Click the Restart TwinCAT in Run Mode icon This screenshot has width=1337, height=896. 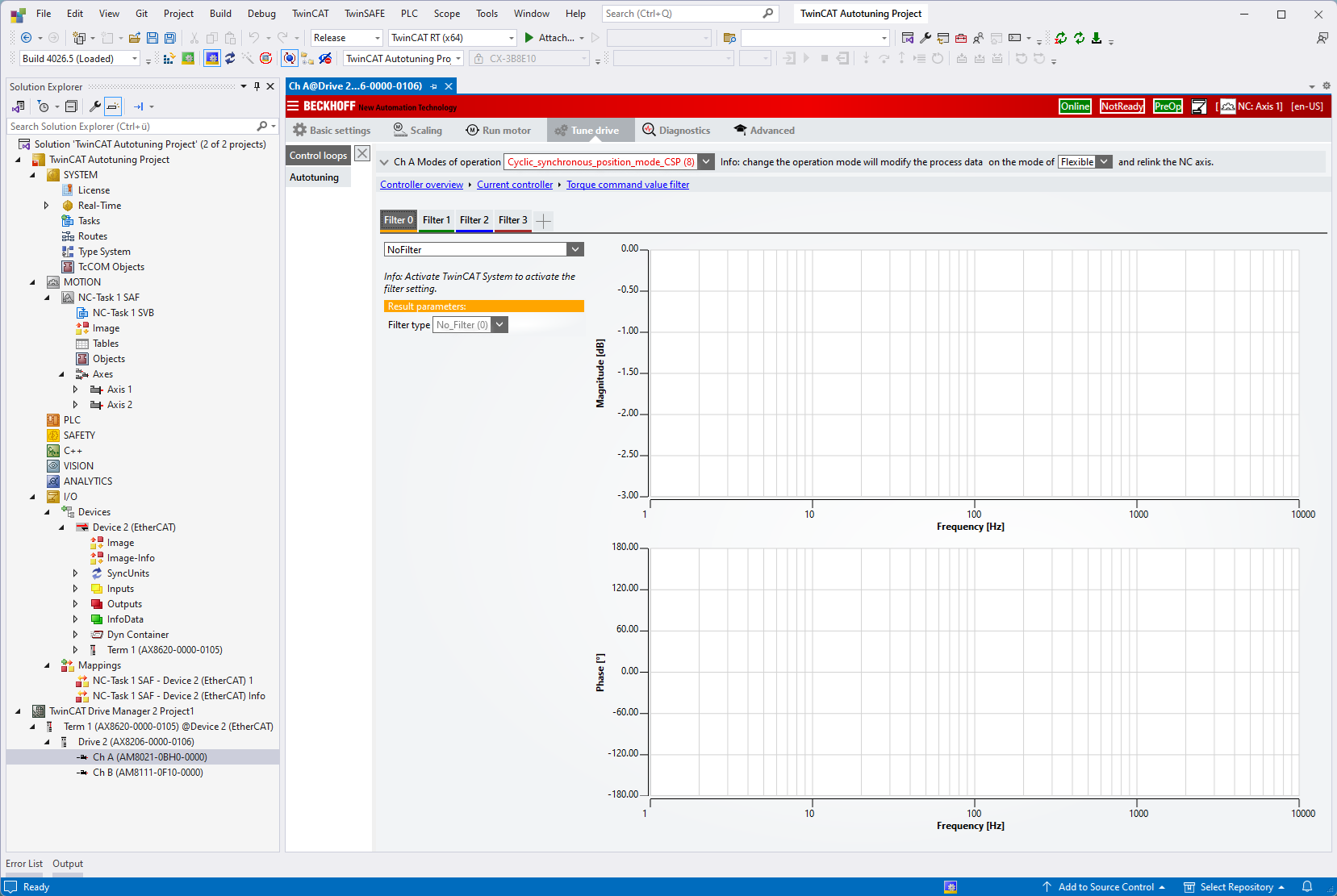188,58
